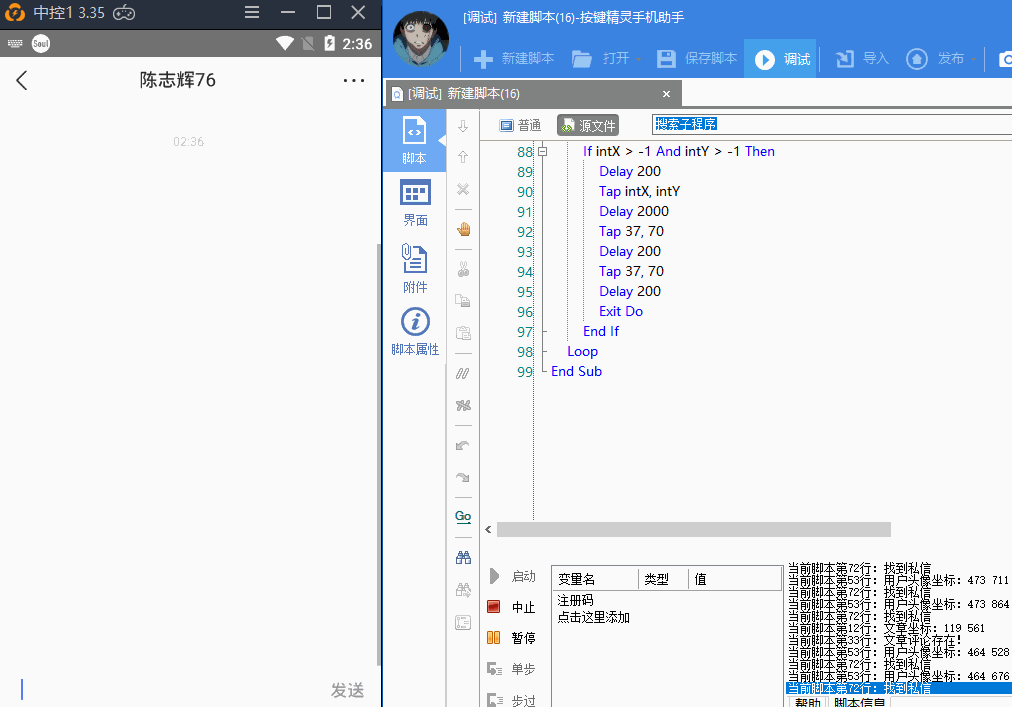Open the 发布 publish dropdown

point(972,59)
